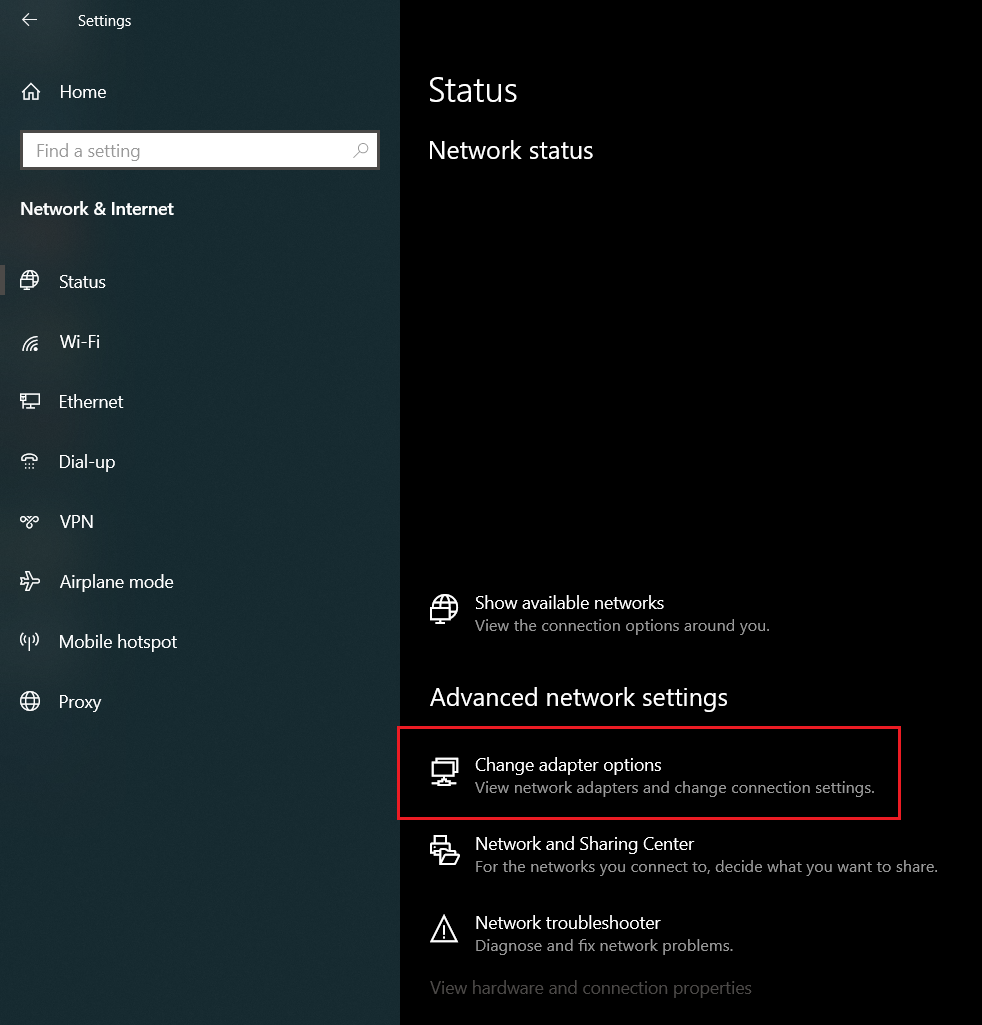The height and width of the screenshot is (1025, 982).
Task: Open the Wi-Fi settings page
Action: coord(79,342)
